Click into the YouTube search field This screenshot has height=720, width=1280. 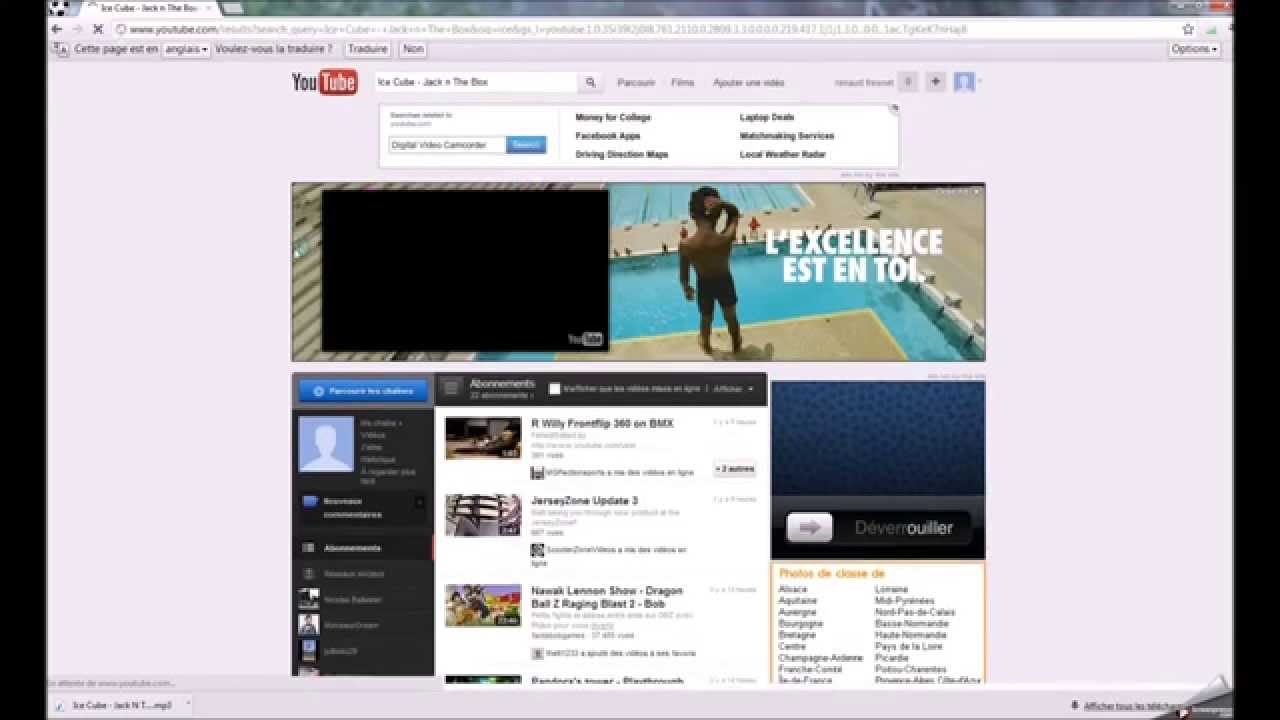[476, 82]
